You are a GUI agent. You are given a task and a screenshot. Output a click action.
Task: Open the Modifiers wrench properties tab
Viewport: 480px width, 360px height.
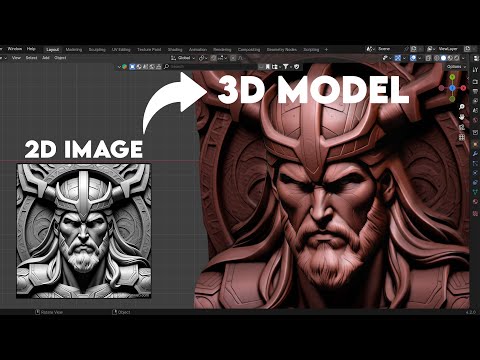(x=475, y=154)
